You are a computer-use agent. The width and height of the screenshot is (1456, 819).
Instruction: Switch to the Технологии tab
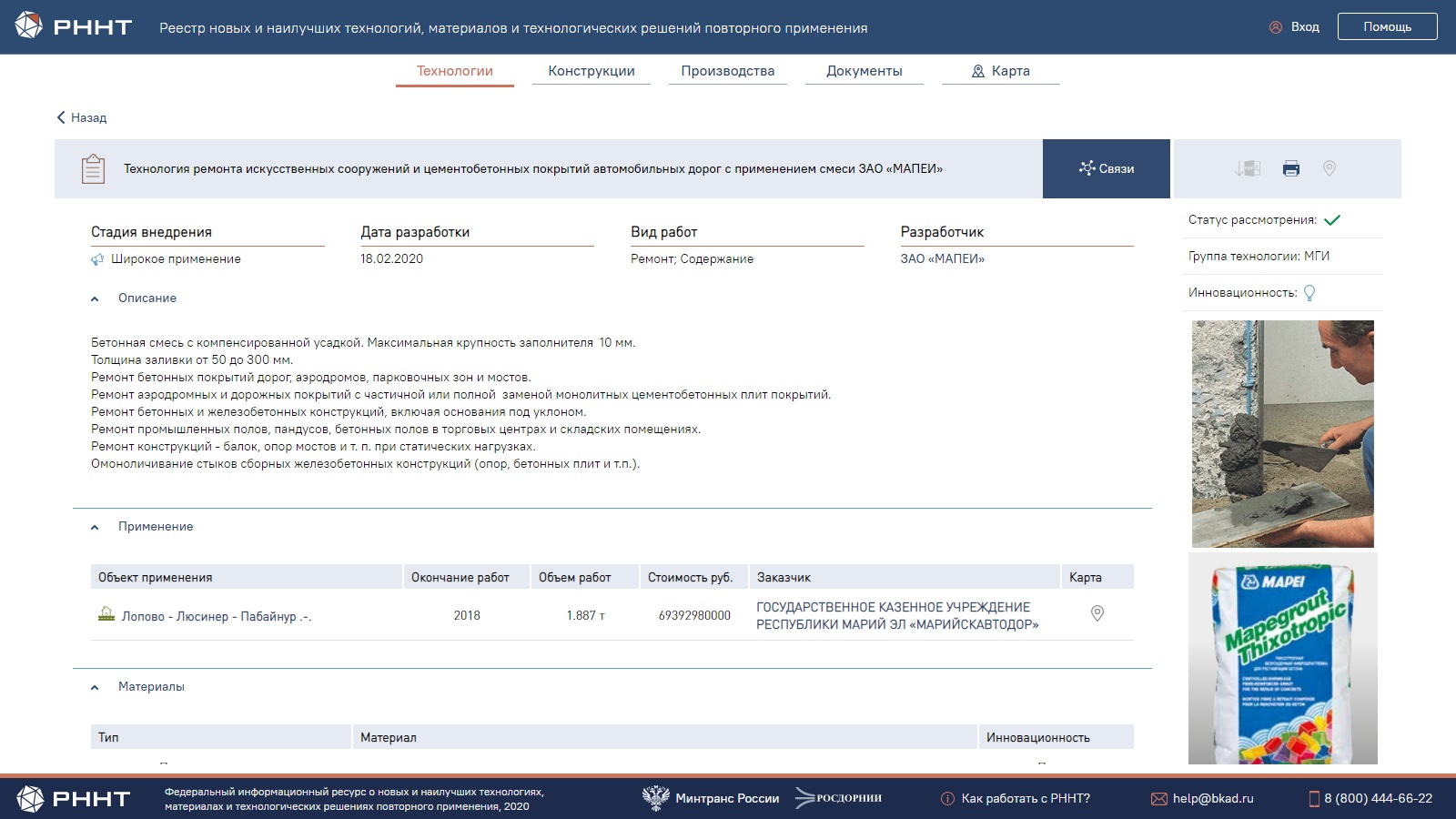(455, 71)
